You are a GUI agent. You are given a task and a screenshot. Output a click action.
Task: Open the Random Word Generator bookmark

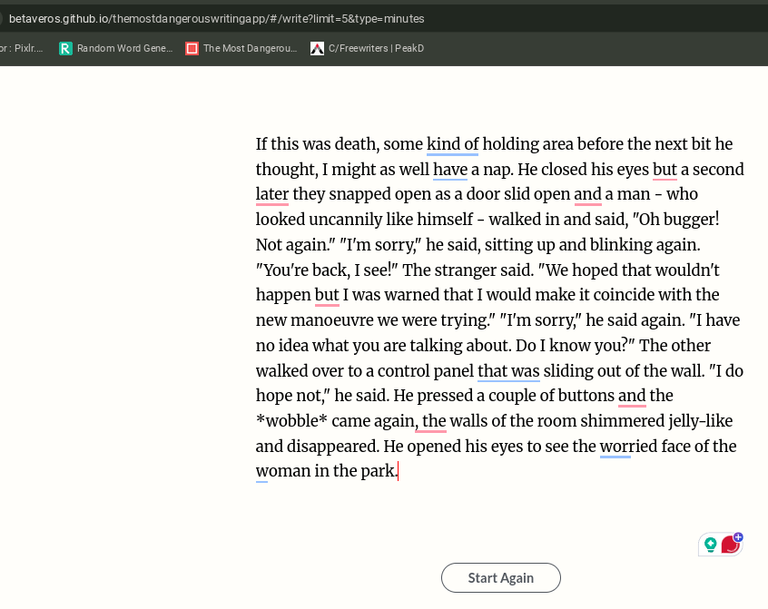tap(116, 48)
